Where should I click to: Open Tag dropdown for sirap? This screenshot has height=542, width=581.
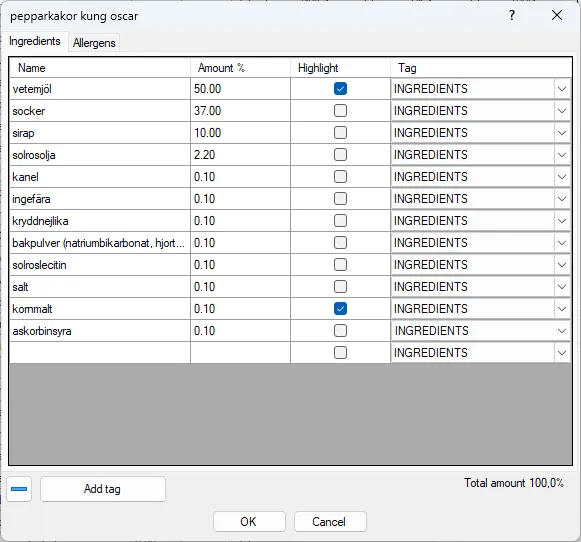[x=562, y=133]
